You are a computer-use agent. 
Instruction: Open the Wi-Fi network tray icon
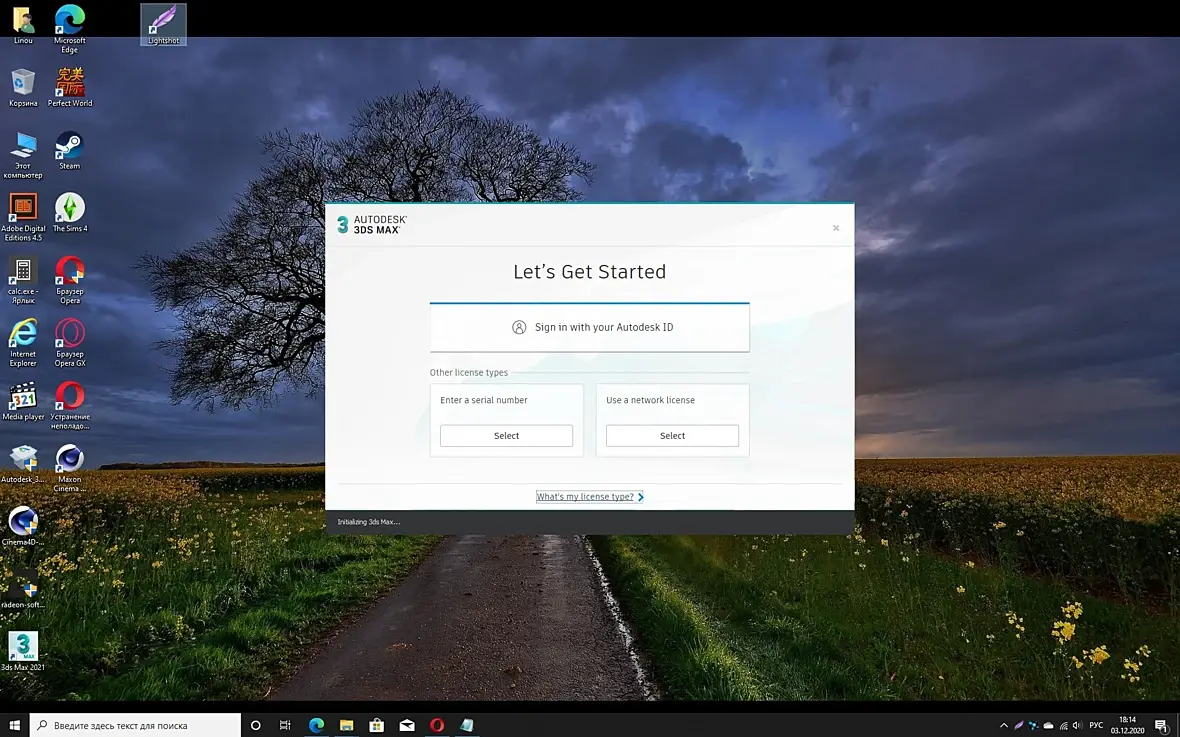coord(1063,726)
